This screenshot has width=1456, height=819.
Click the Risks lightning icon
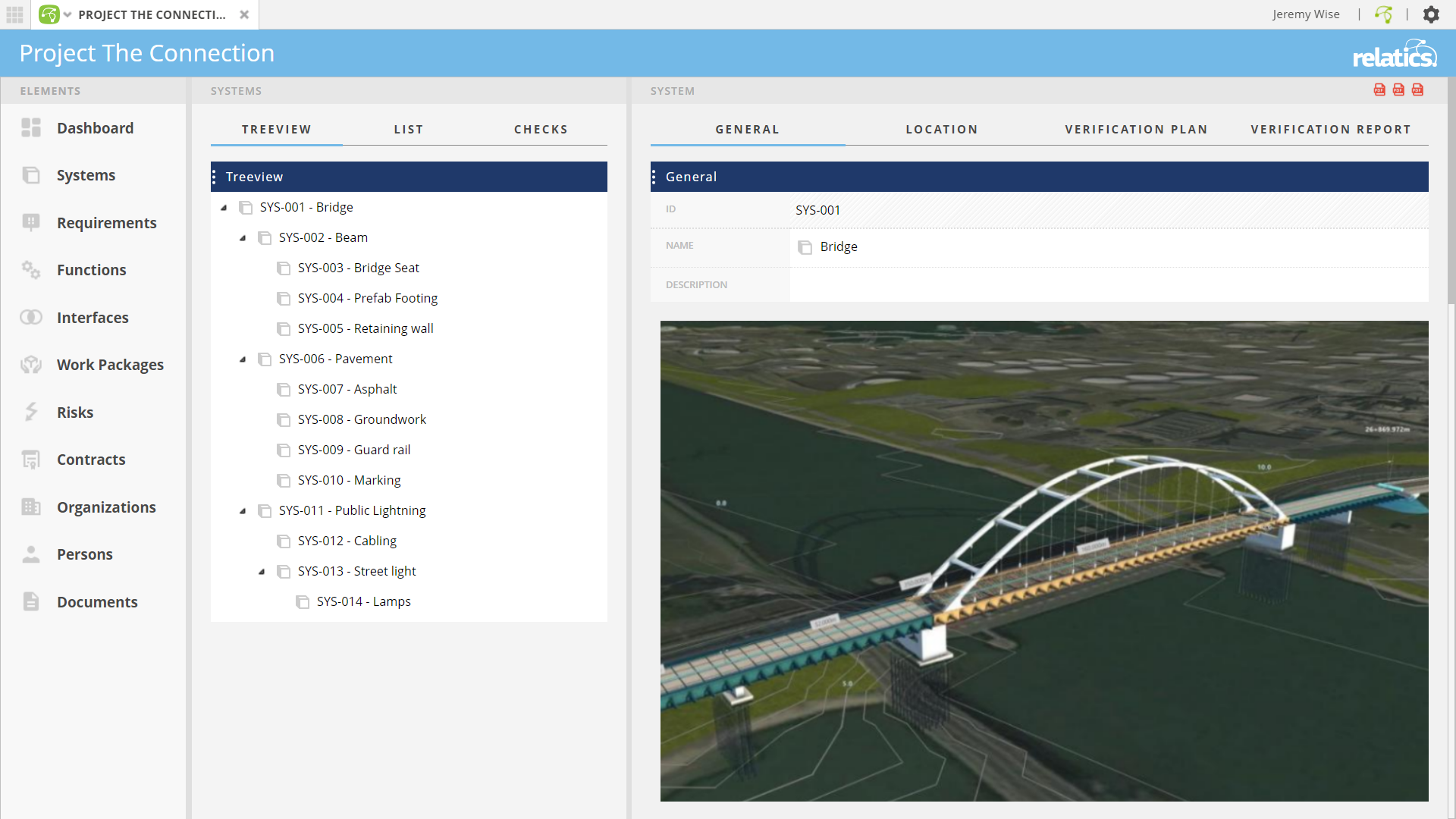tap(31, 412)
